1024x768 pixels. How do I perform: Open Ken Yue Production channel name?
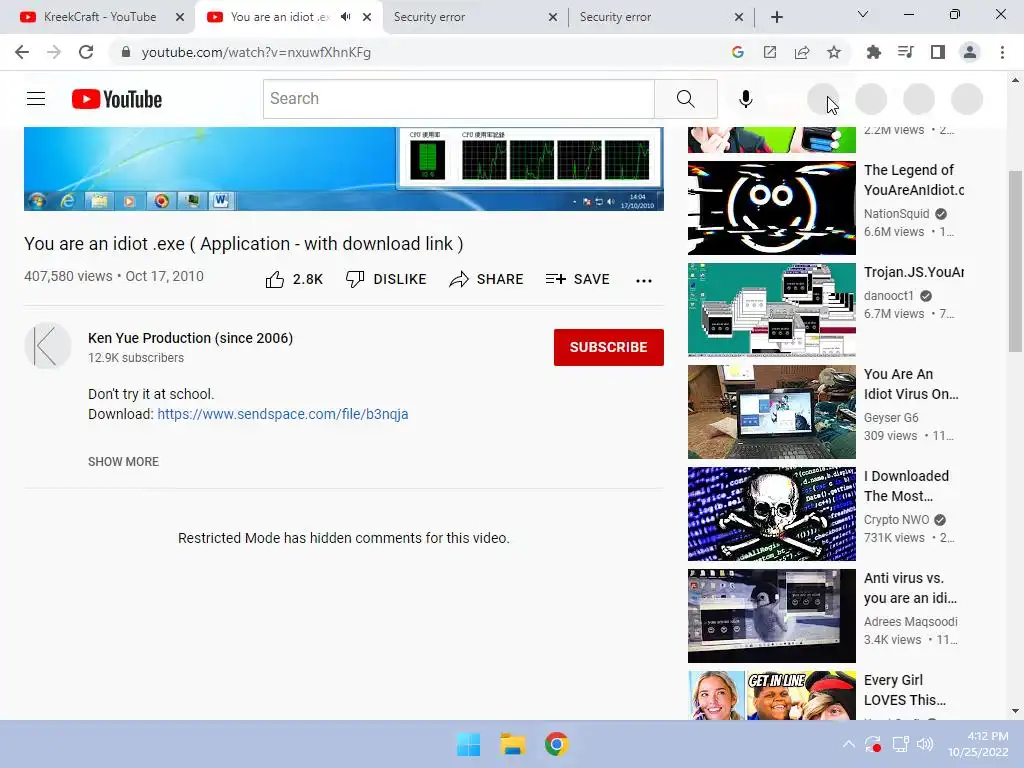tap(191, 338)
